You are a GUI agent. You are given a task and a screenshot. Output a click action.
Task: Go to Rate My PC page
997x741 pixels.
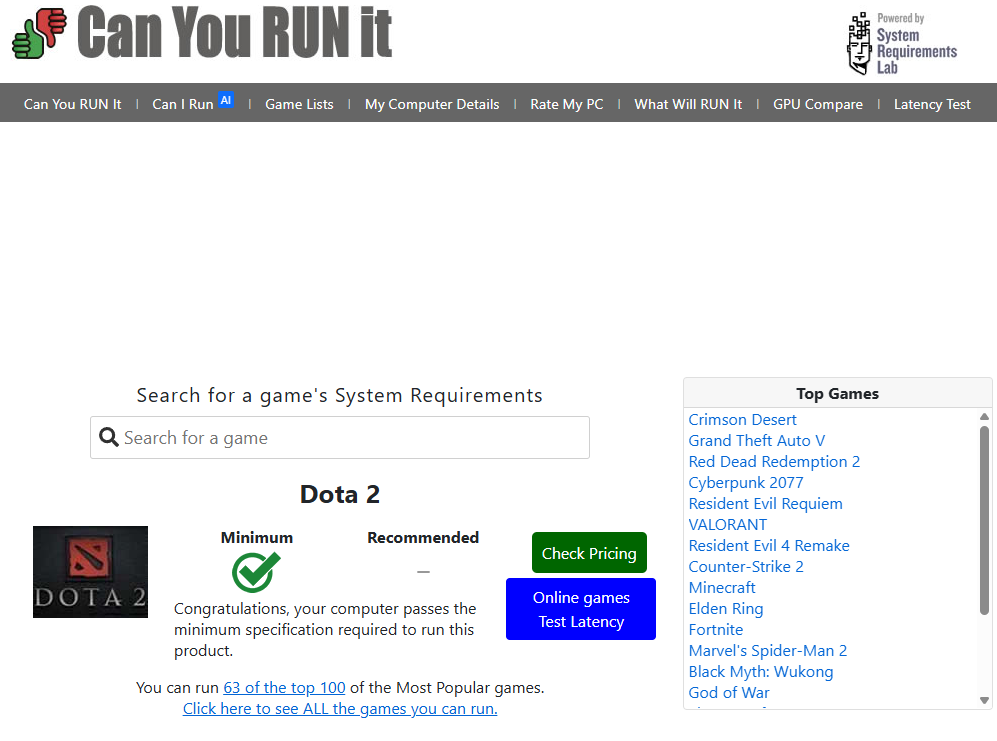[x=566, y=104]
